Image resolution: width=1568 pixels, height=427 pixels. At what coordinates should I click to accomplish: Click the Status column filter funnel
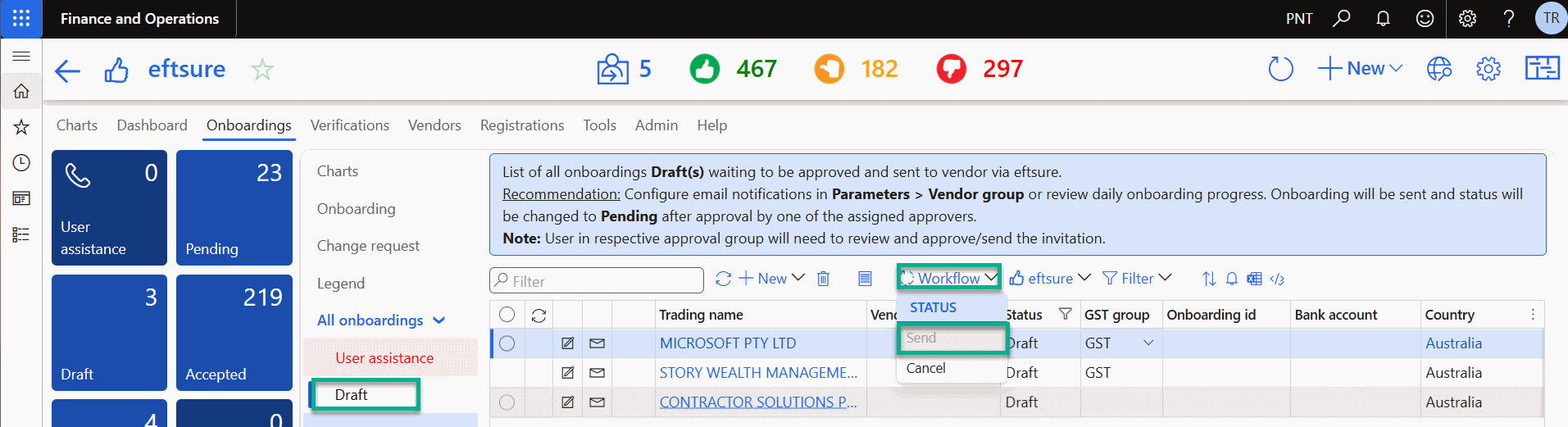[1065, 314]
